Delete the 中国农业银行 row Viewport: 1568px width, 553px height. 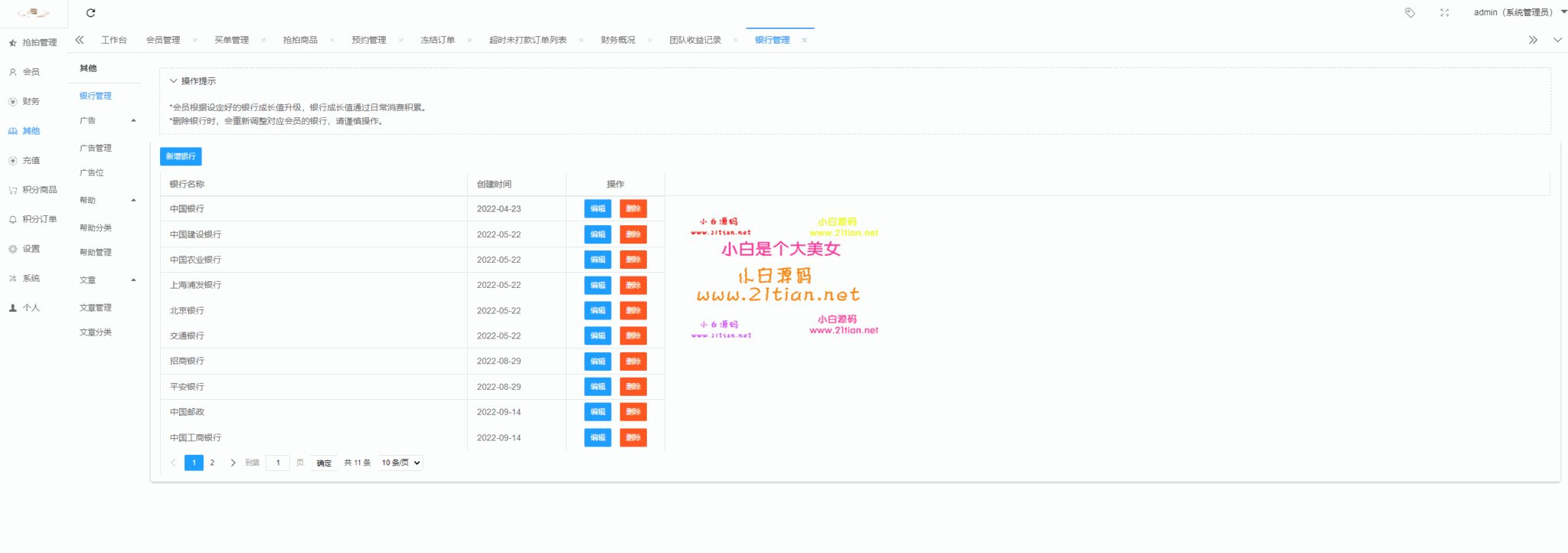(633, 260)
